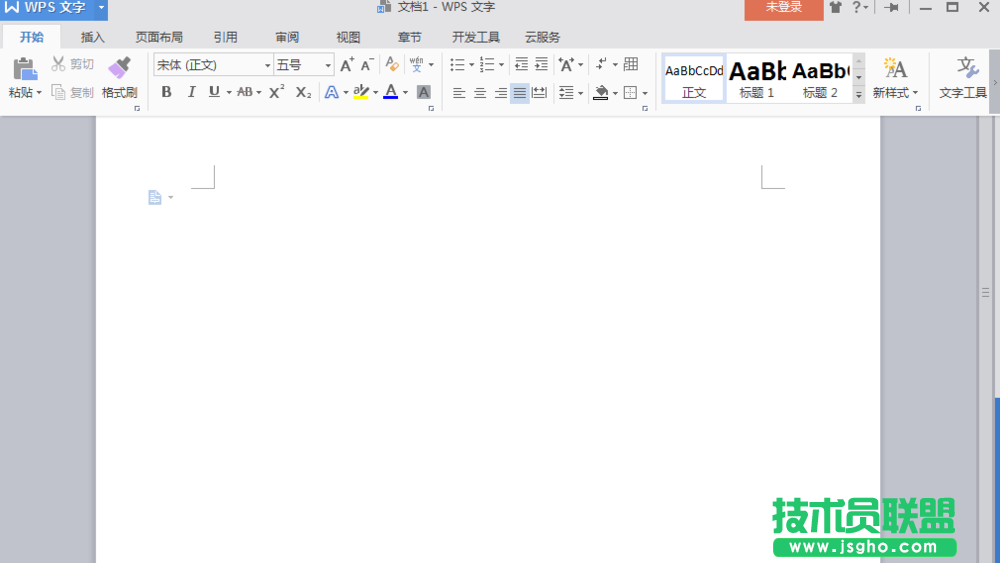Image resolution: width=1000 pixels, height=563 pixels.
Task: Click the highlight color button with yellow bar
Action: 361,92
